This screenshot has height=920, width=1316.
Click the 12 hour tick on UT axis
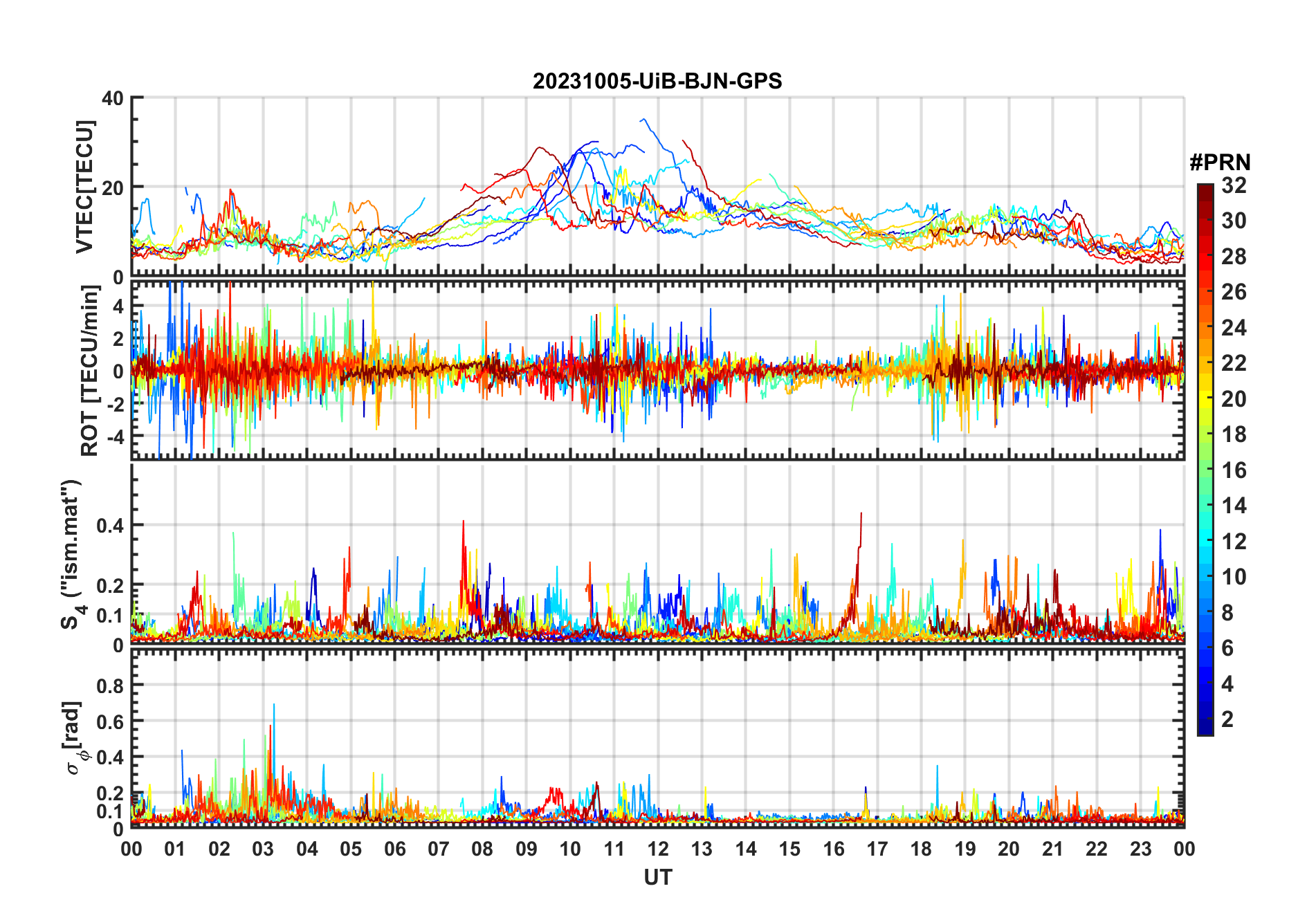click(658, 849)
